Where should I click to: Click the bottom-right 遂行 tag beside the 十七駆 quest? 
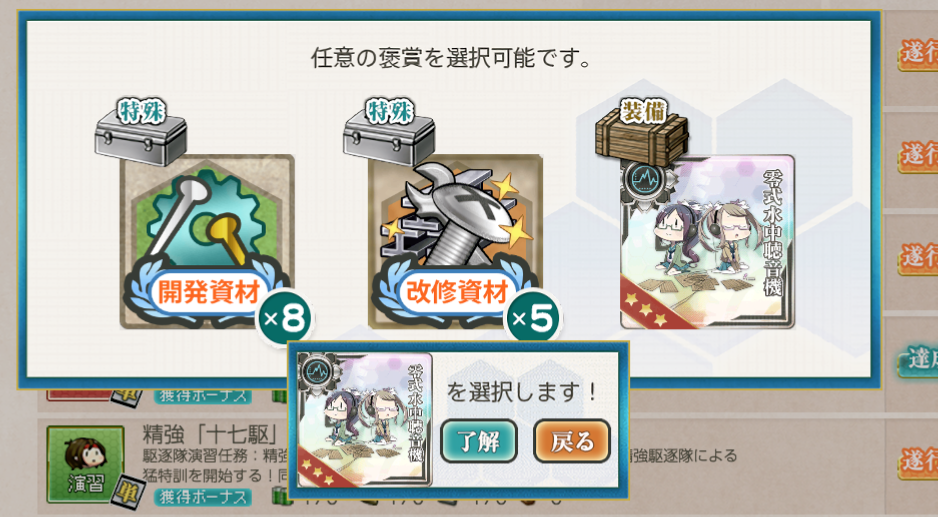tap(918, 462)
